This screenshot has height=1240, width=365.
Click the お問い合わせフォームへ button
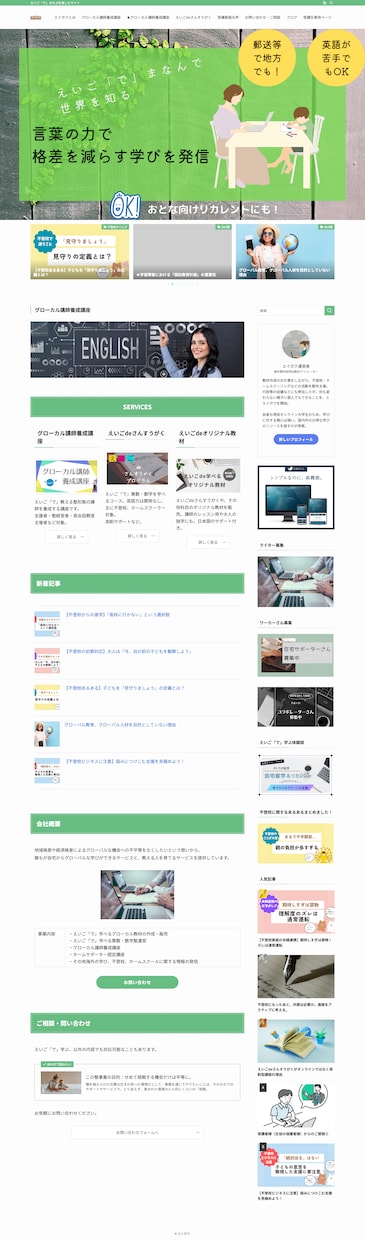(x=137, y=1132)
